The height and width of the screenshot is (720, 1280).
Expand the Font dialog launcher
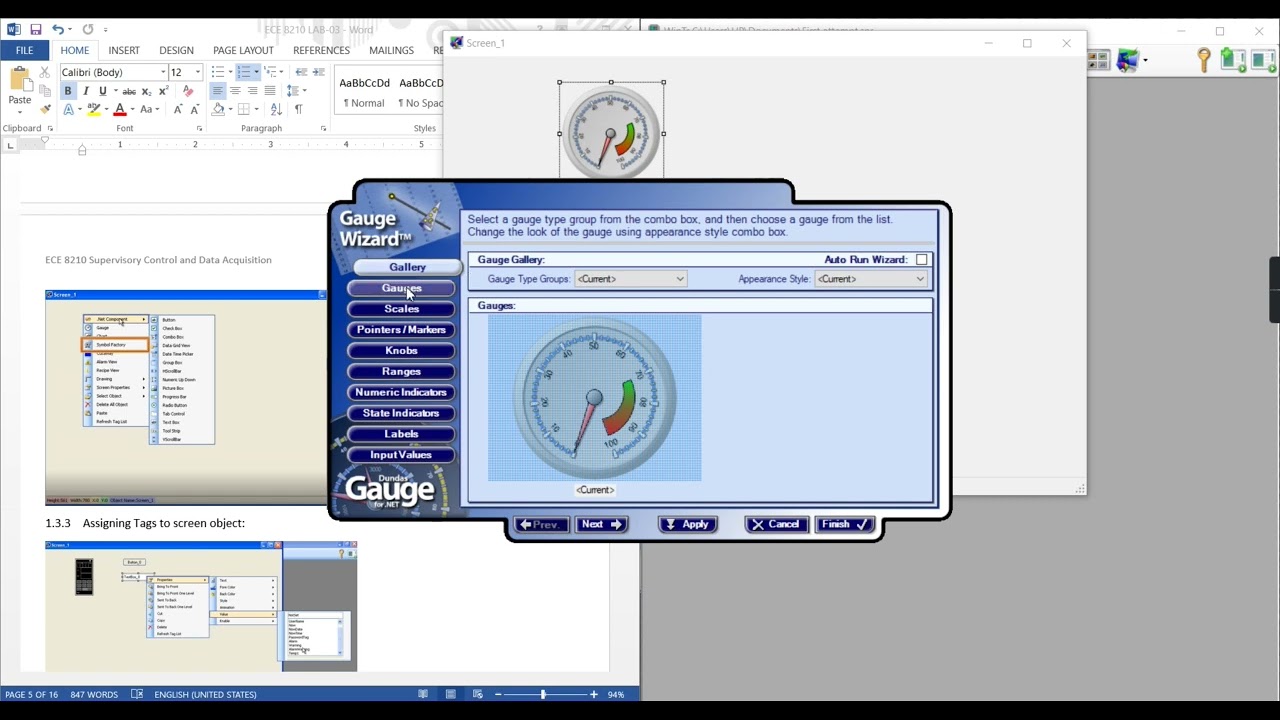(x=199, y=129)
